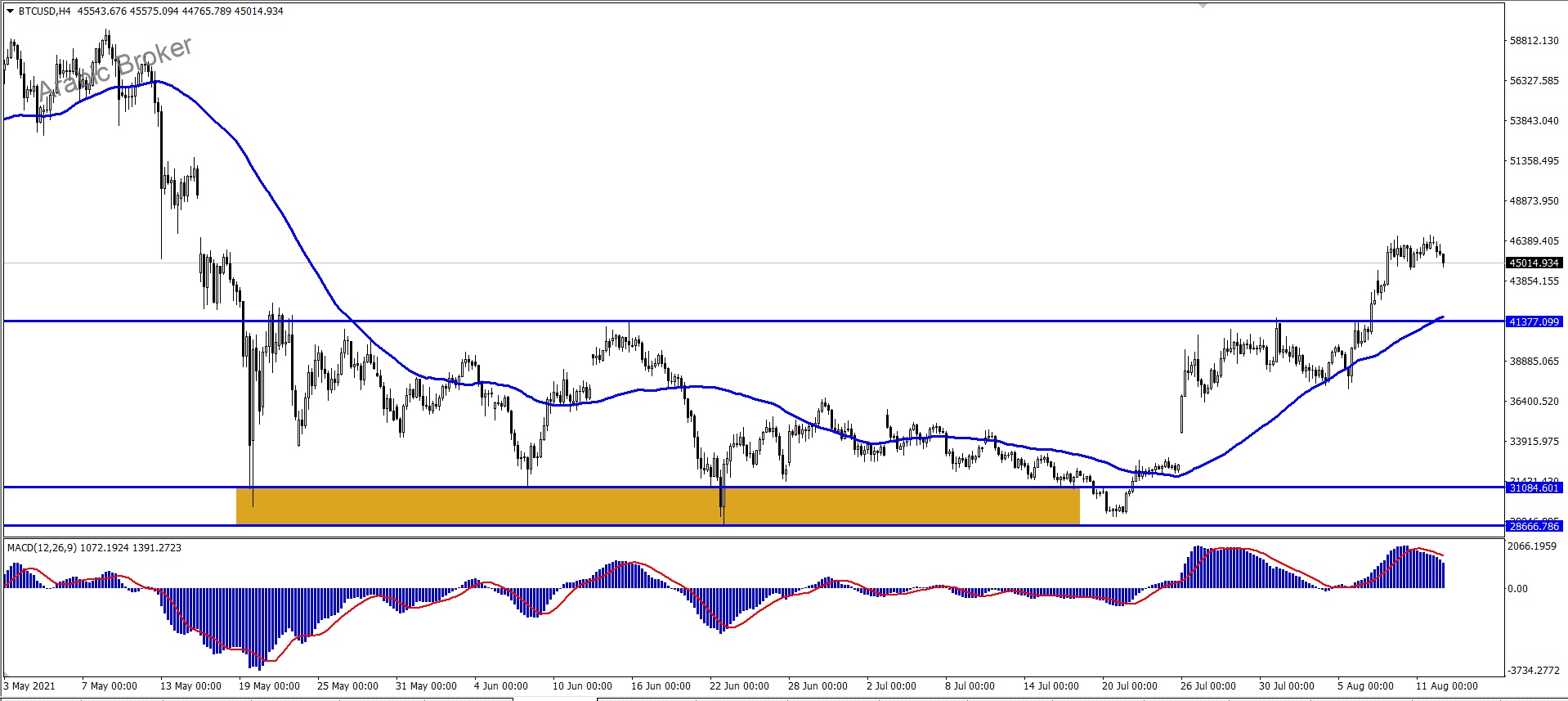
Task: Click the small triangle before BTCUSD,H4
Action: (10, 11)
